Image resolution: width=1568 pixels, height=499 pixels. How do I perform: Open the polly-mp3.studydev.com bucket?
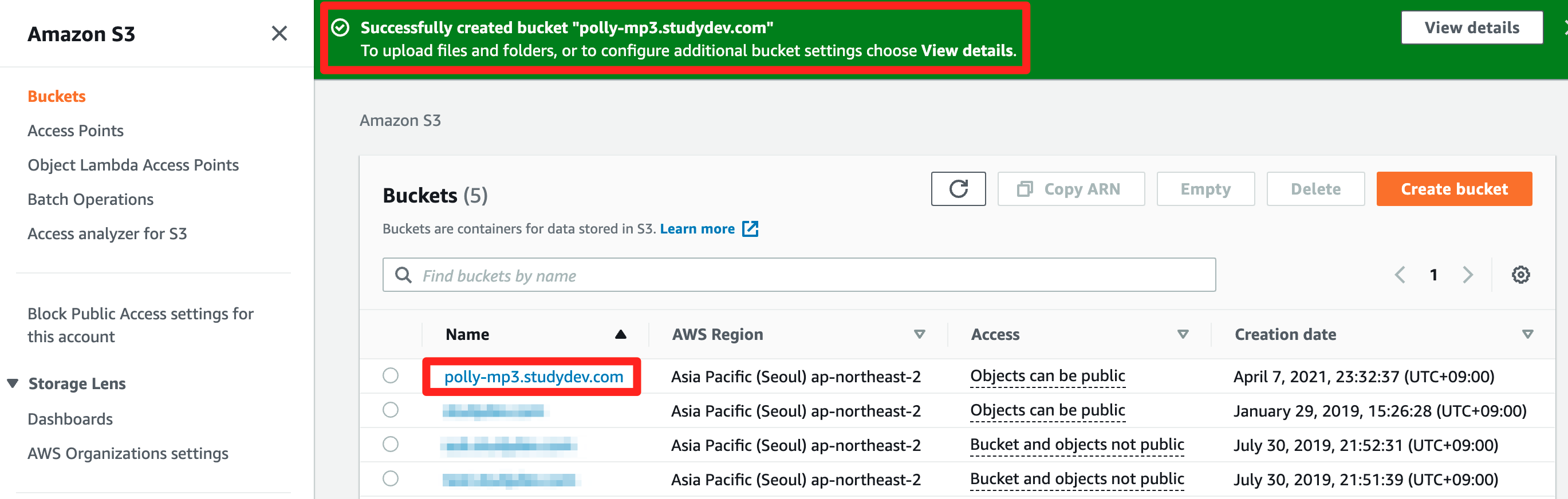click(x=533, y=377)
